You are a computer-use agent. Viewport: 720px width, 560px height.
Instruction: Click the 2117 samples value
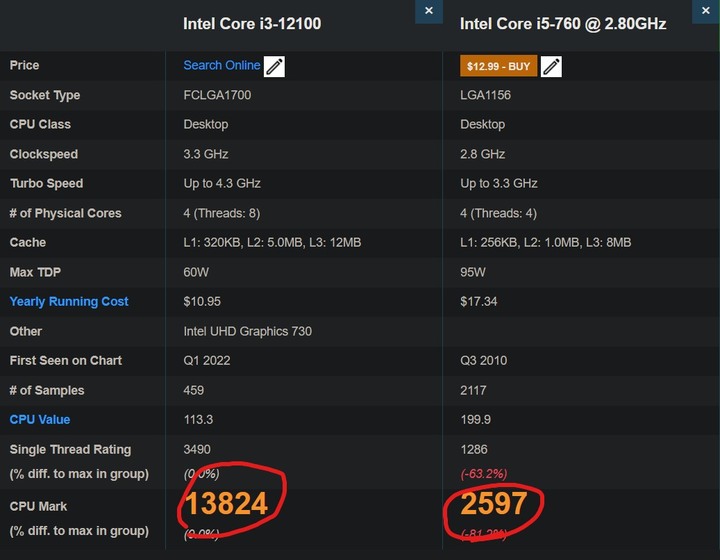coord(473,391)
